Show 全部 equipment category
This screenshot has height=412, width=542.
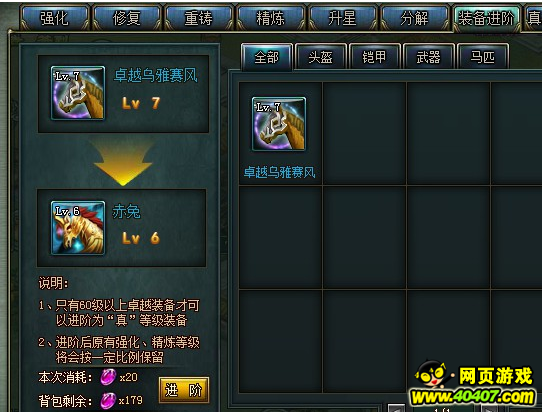coord(267,57)
